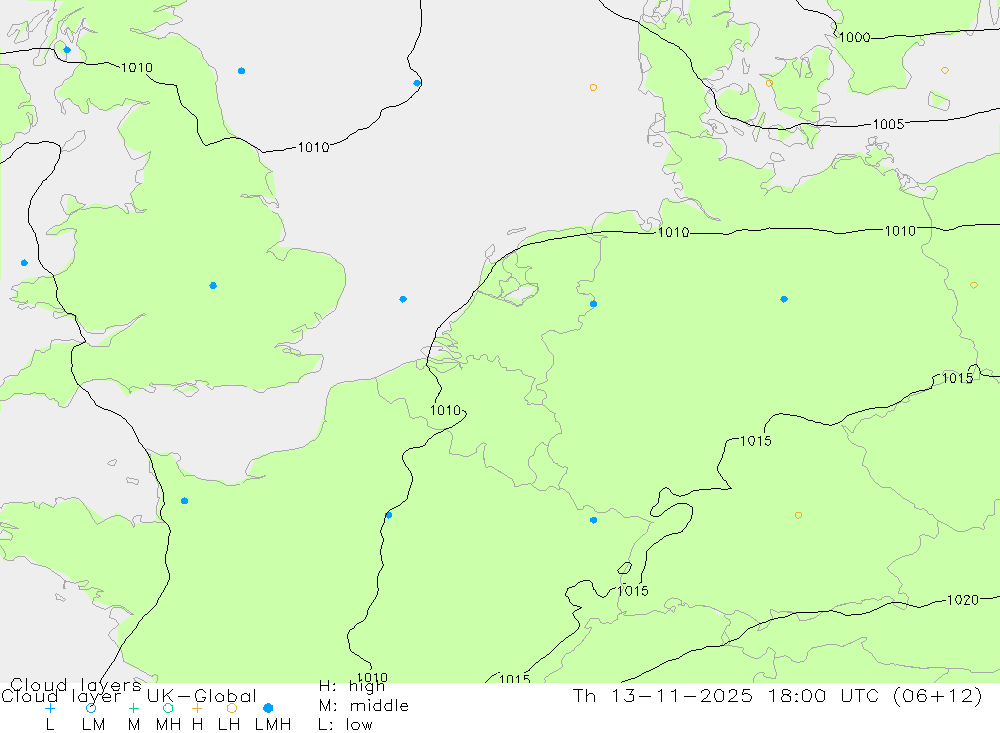This screenshot has width=1000, height=733.
Task: Click the 'M: middle' legend text
Action: 363,706
